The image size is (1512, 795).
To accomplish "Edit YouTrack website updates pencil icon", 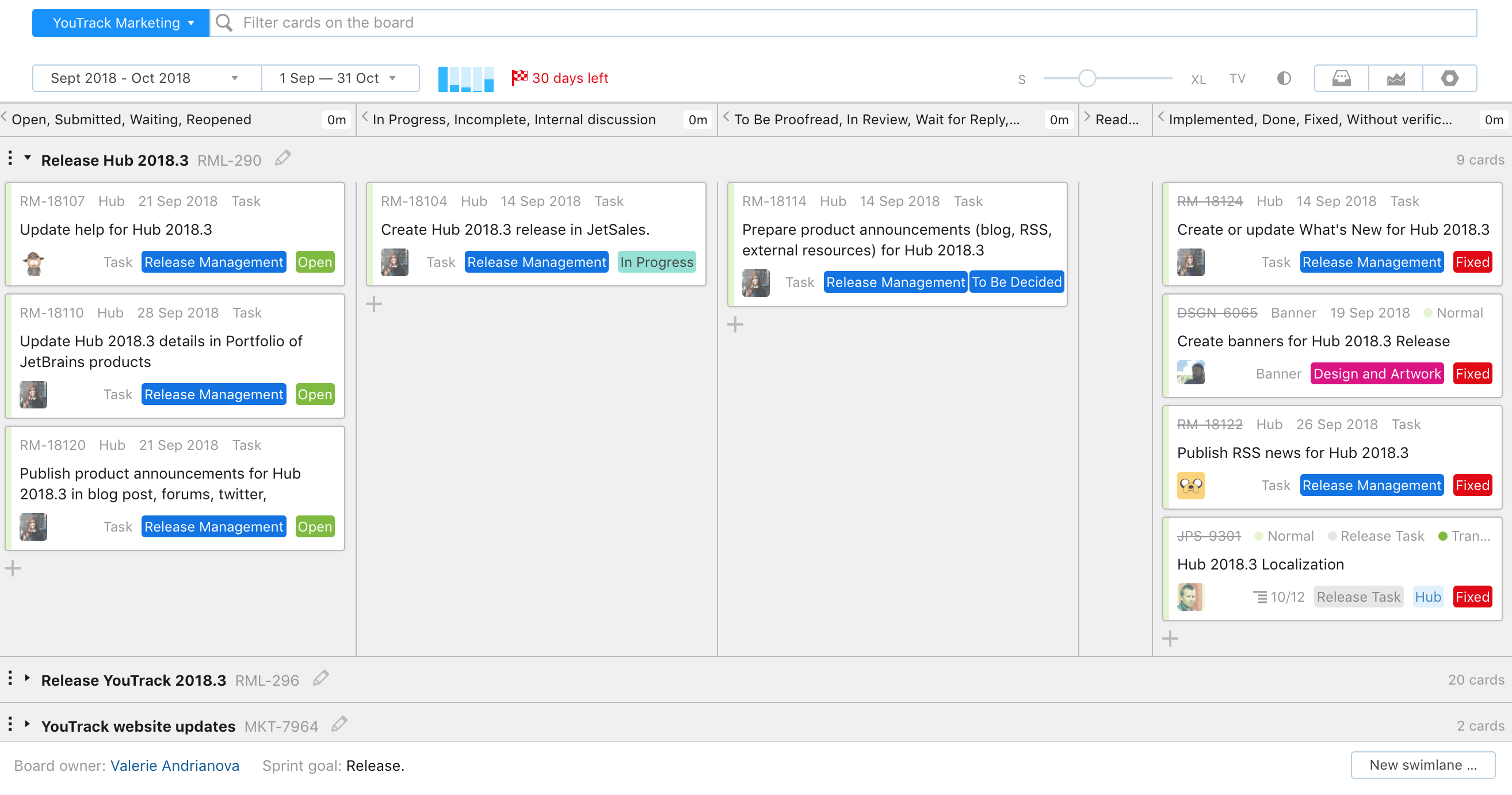I will coord(339,724).
